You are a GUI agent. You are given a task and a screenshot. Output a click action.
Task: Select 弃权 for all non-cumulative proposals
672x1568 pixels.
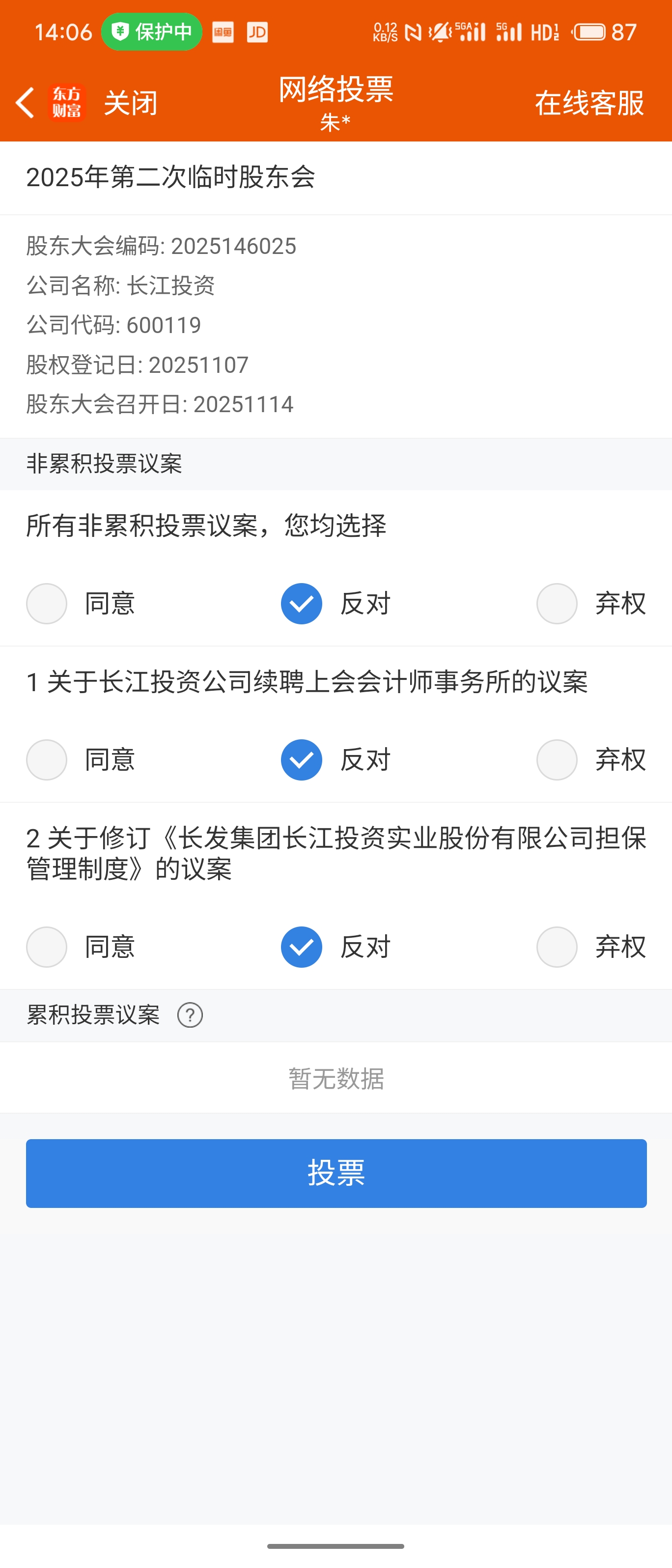pos(557,603)
